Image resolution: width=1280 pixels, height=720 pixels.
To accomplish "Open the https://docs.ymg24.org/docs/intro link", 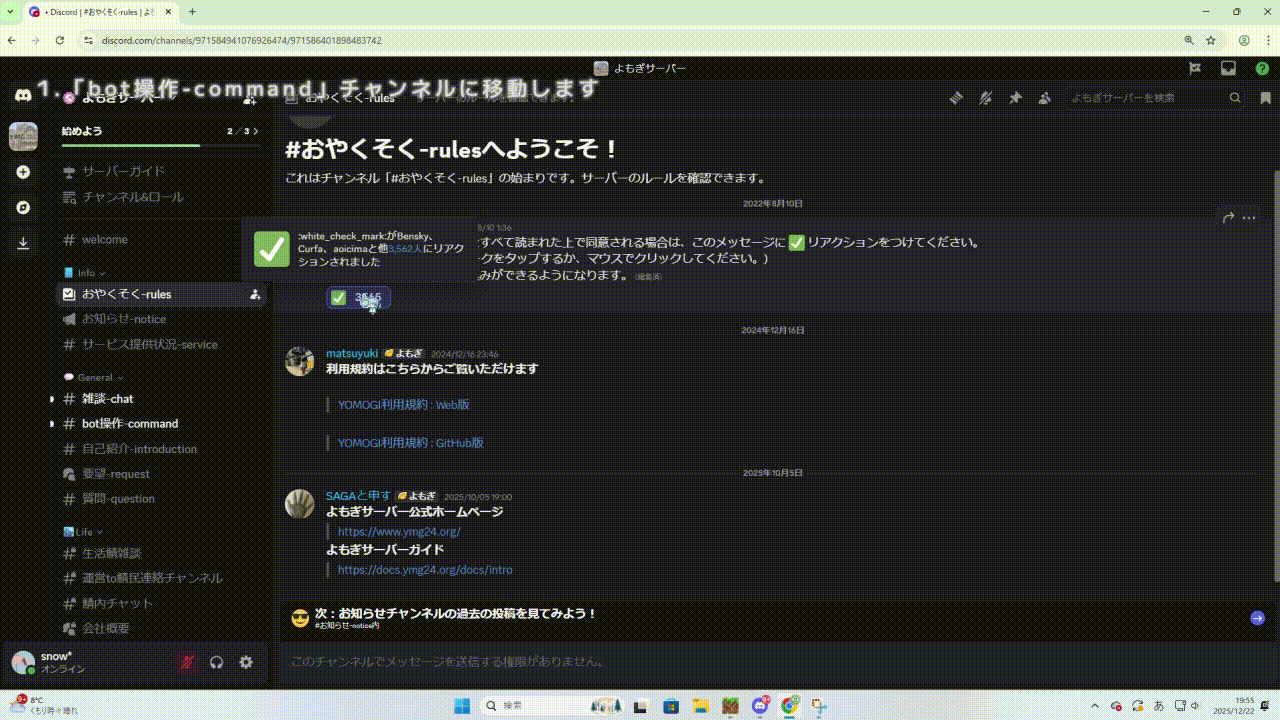I will (425, 570).
